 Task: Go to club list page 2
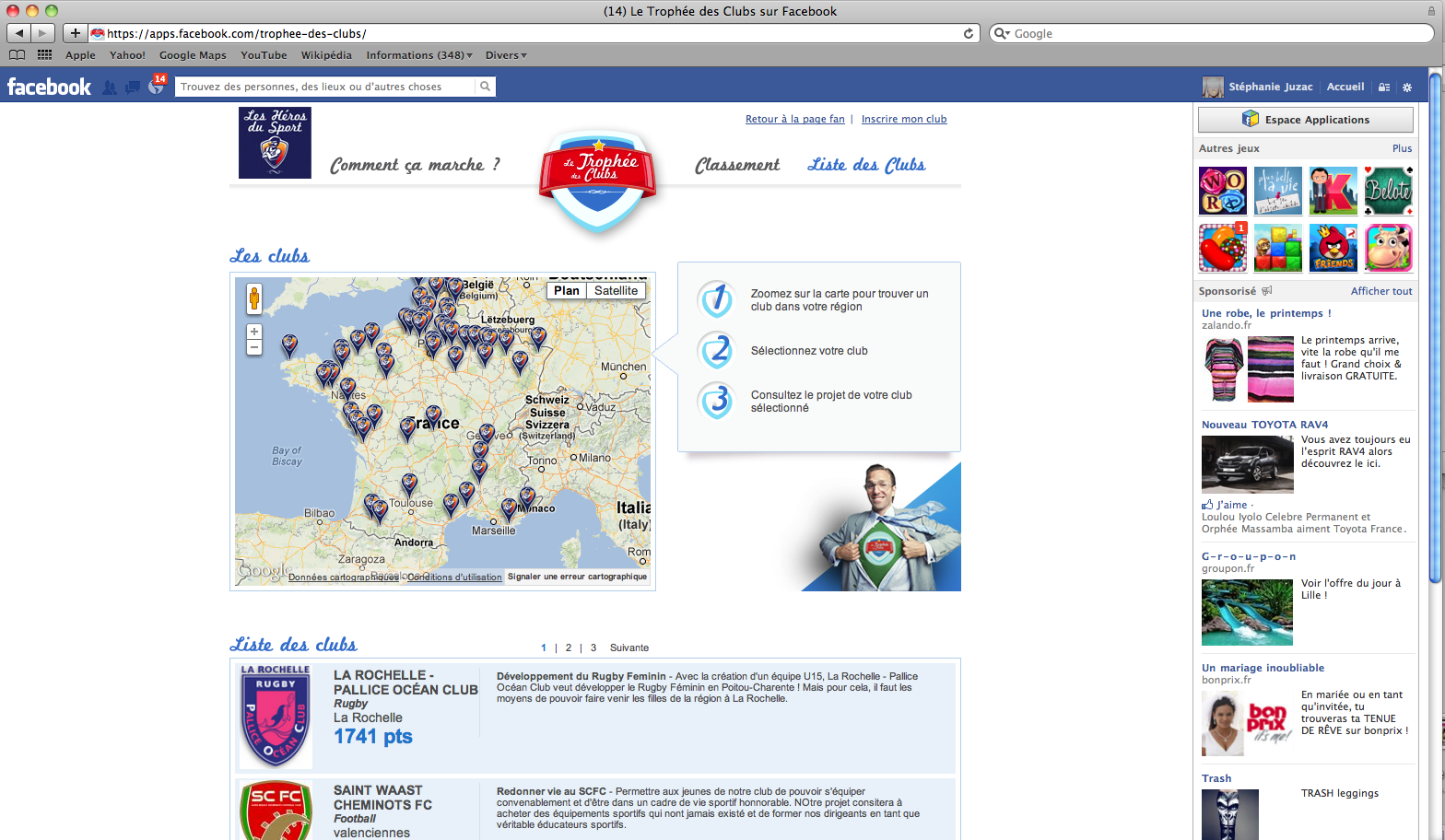coord(569,647)
